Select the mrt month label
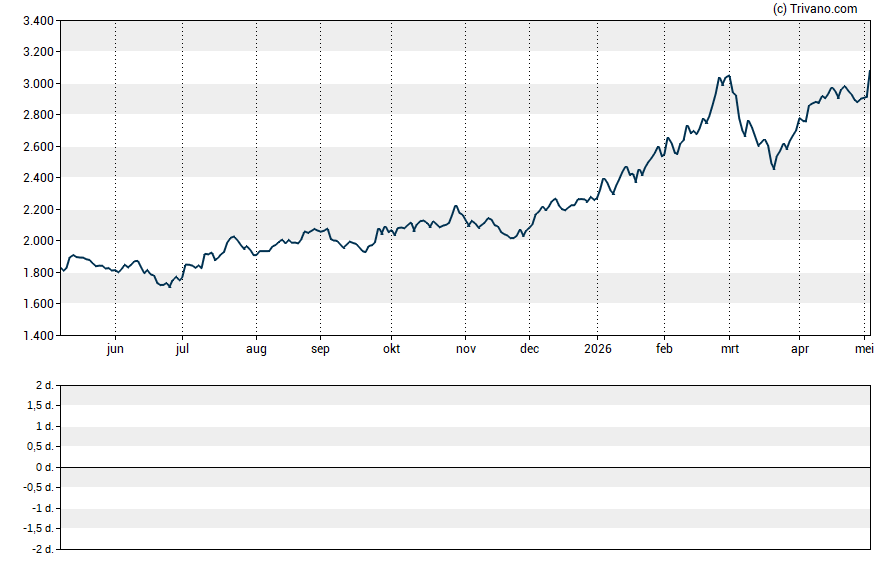The height and width of the screenshot is (565, 888). tap(729, 349)
